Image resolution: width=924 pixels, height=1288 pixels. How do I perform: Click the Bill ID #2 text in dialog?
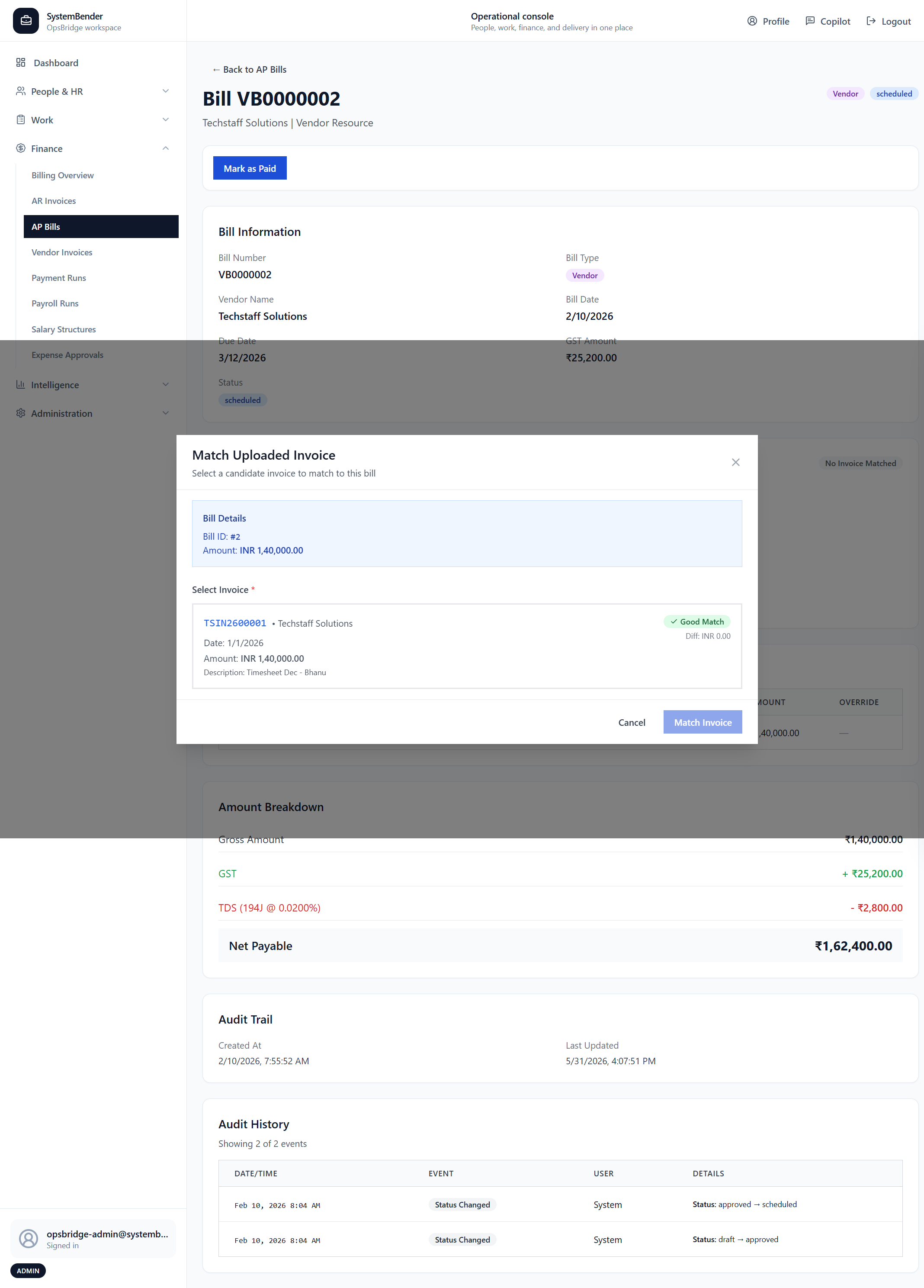coord(222,537)
